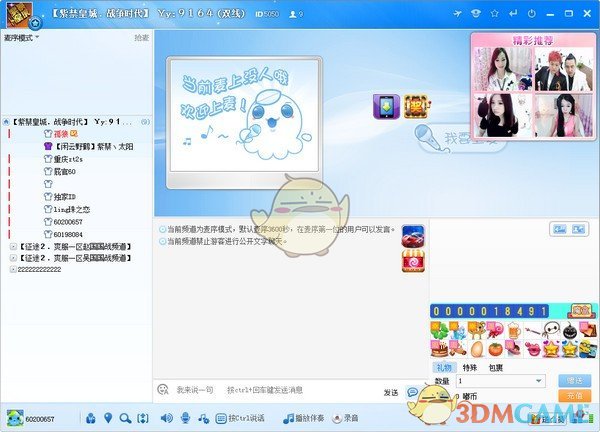
Task: Toggle 按Ctrl说话 push-to-talk mode
Action: tap(240, 418)
